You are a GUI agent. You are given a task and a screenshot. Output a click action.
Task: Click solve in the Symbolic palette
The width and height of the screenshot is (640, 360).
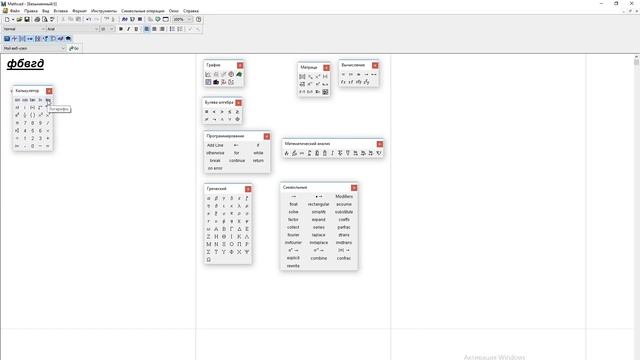293,212
